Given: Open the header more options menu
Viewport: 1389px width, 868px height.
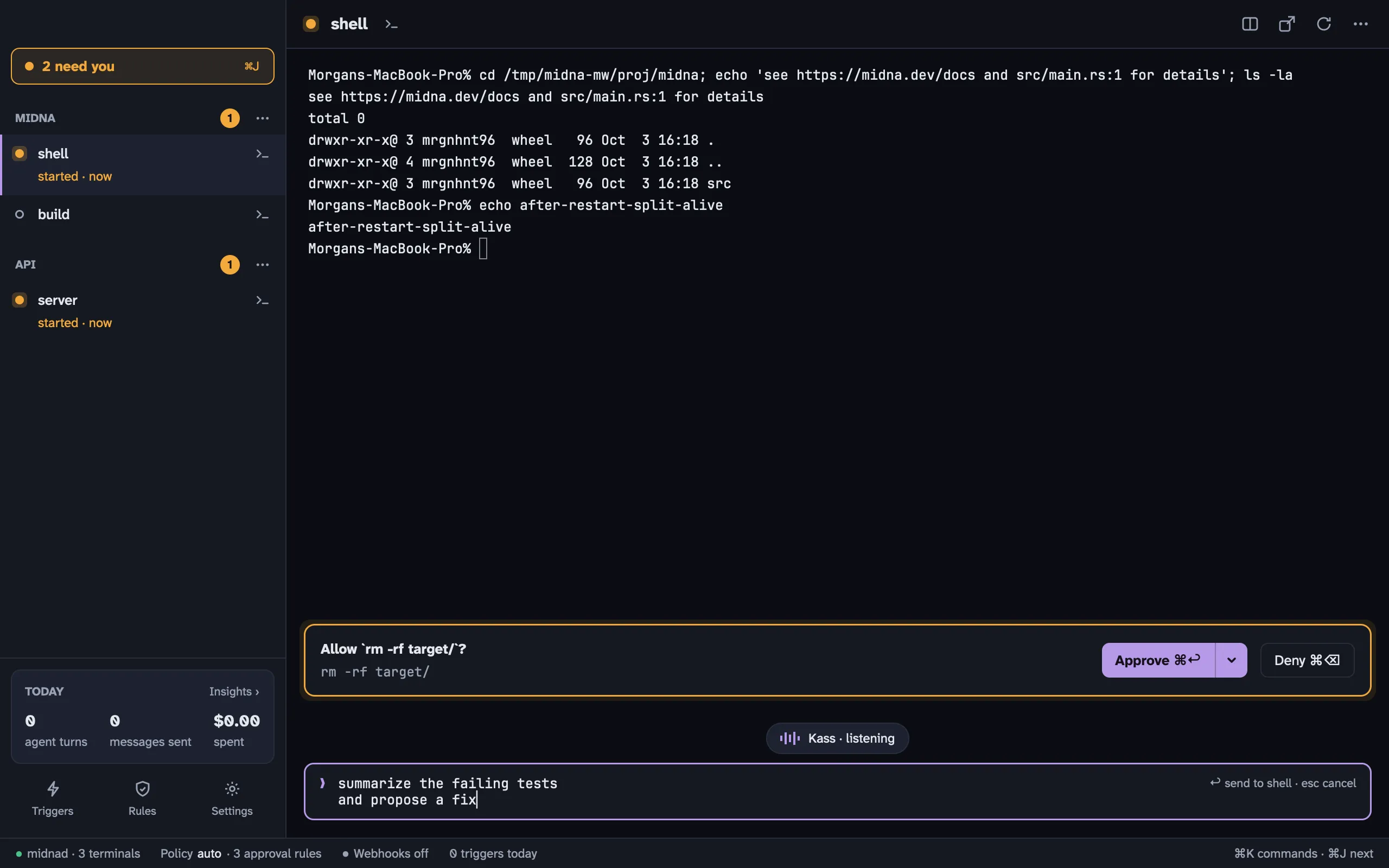Looking at the screenshot, I should [x=1360, y=24].
